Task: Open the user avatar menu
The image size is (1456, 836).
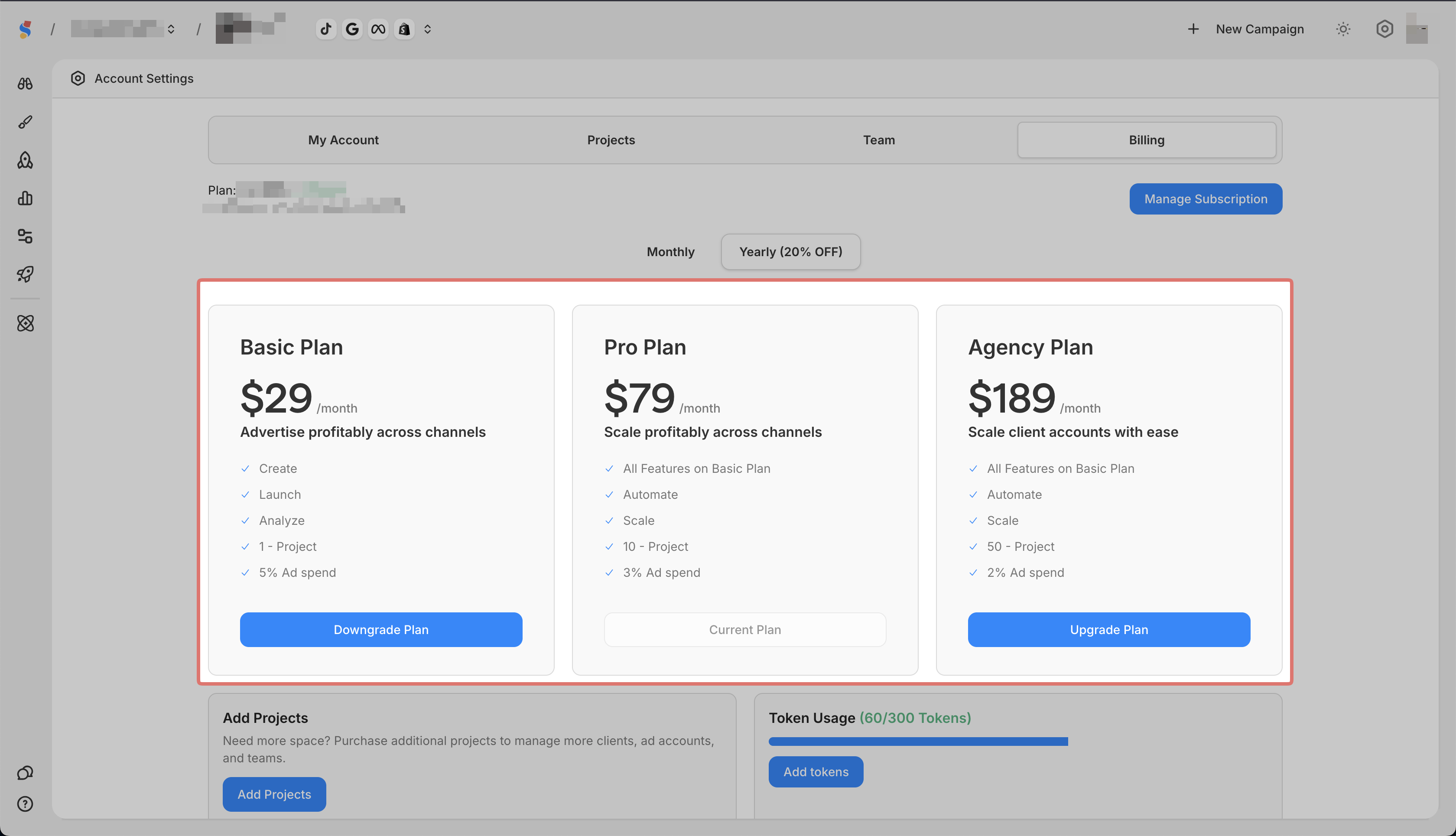Action: (1417, 29)
